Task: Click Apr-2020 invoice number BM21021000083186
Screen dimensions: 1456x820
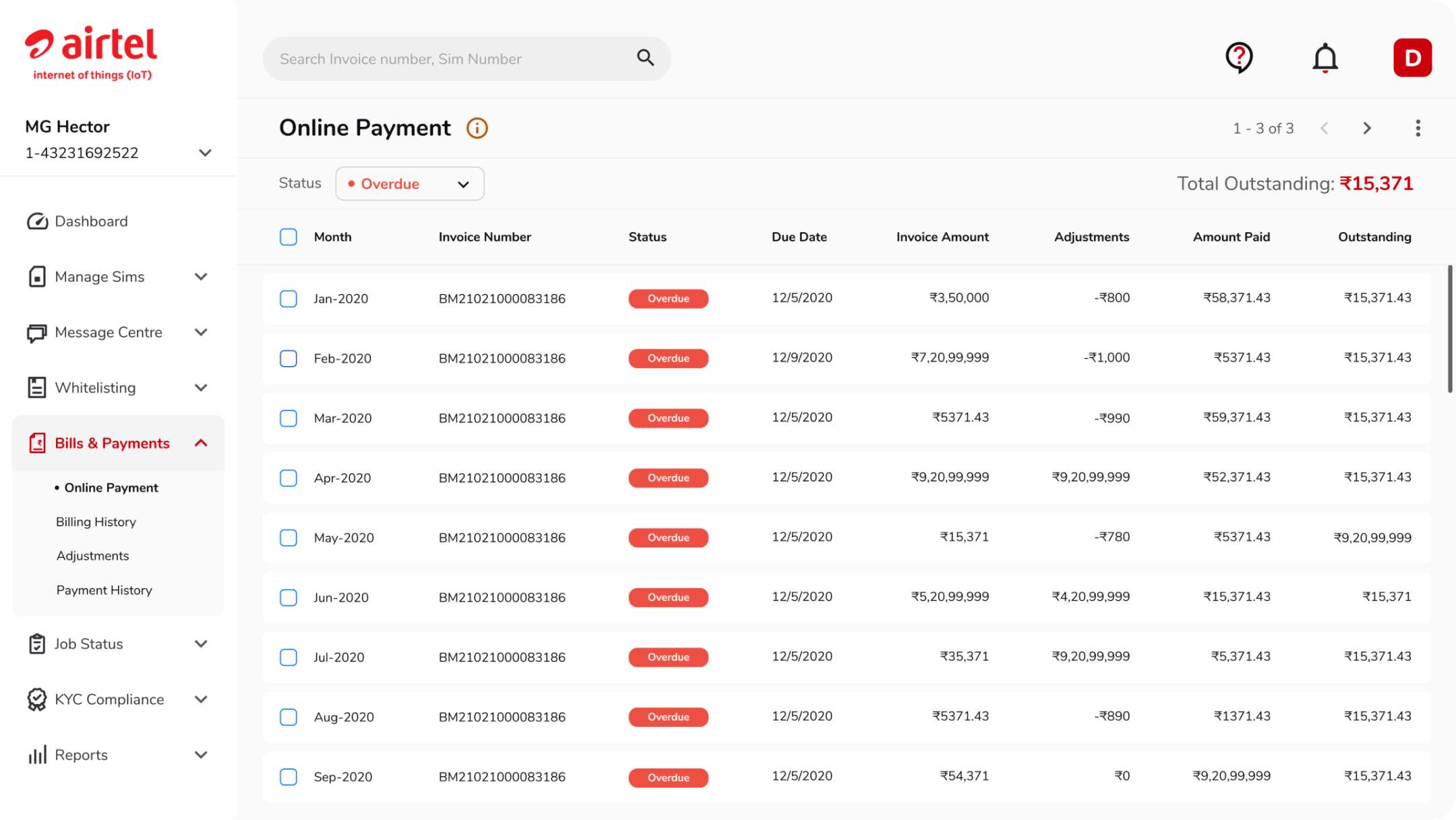Action: click(502, 478)
